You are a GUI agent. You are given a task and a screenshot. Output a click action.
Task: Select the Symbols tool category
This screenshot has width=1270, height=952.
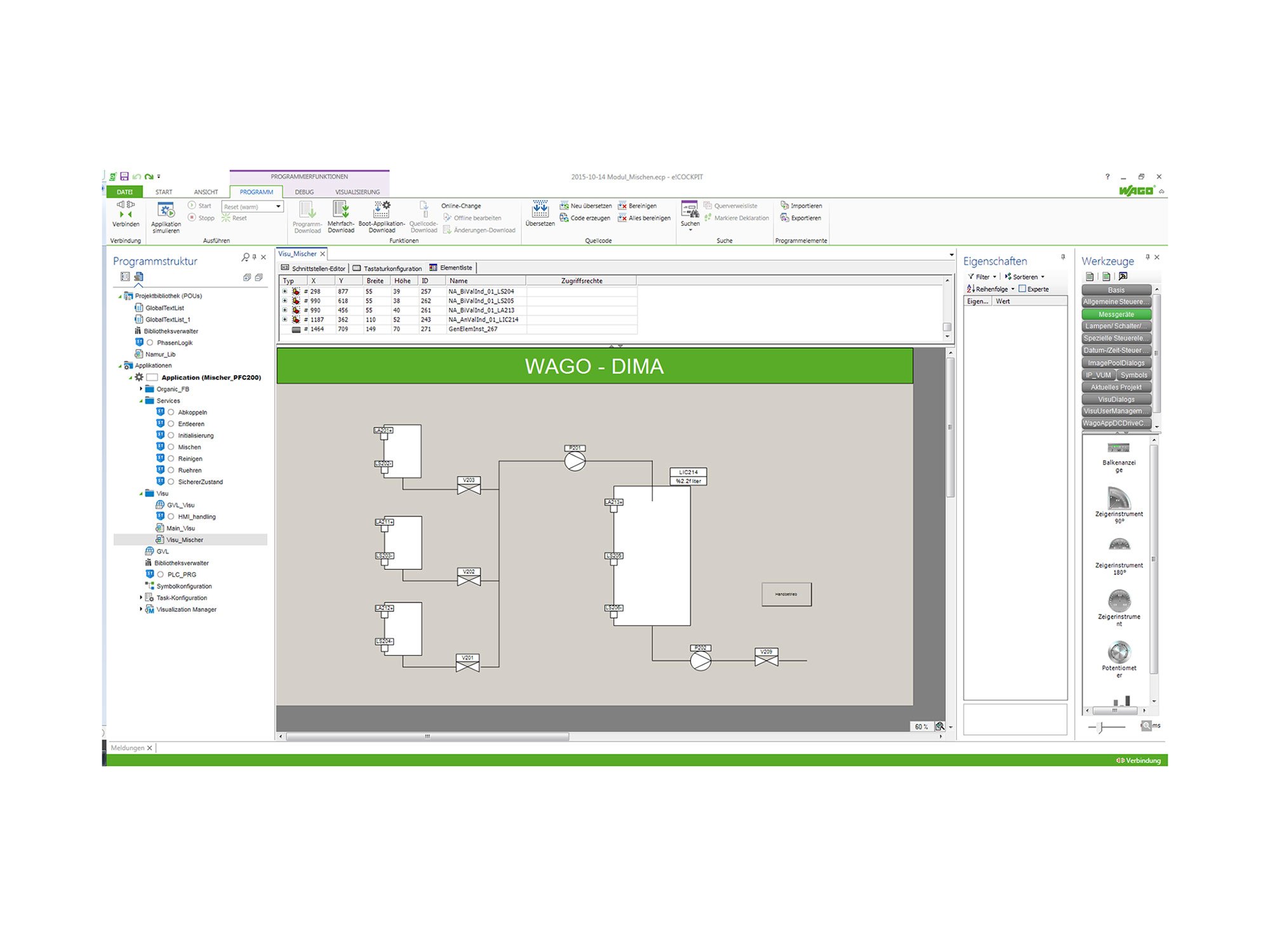click(x=1133, y=375)
